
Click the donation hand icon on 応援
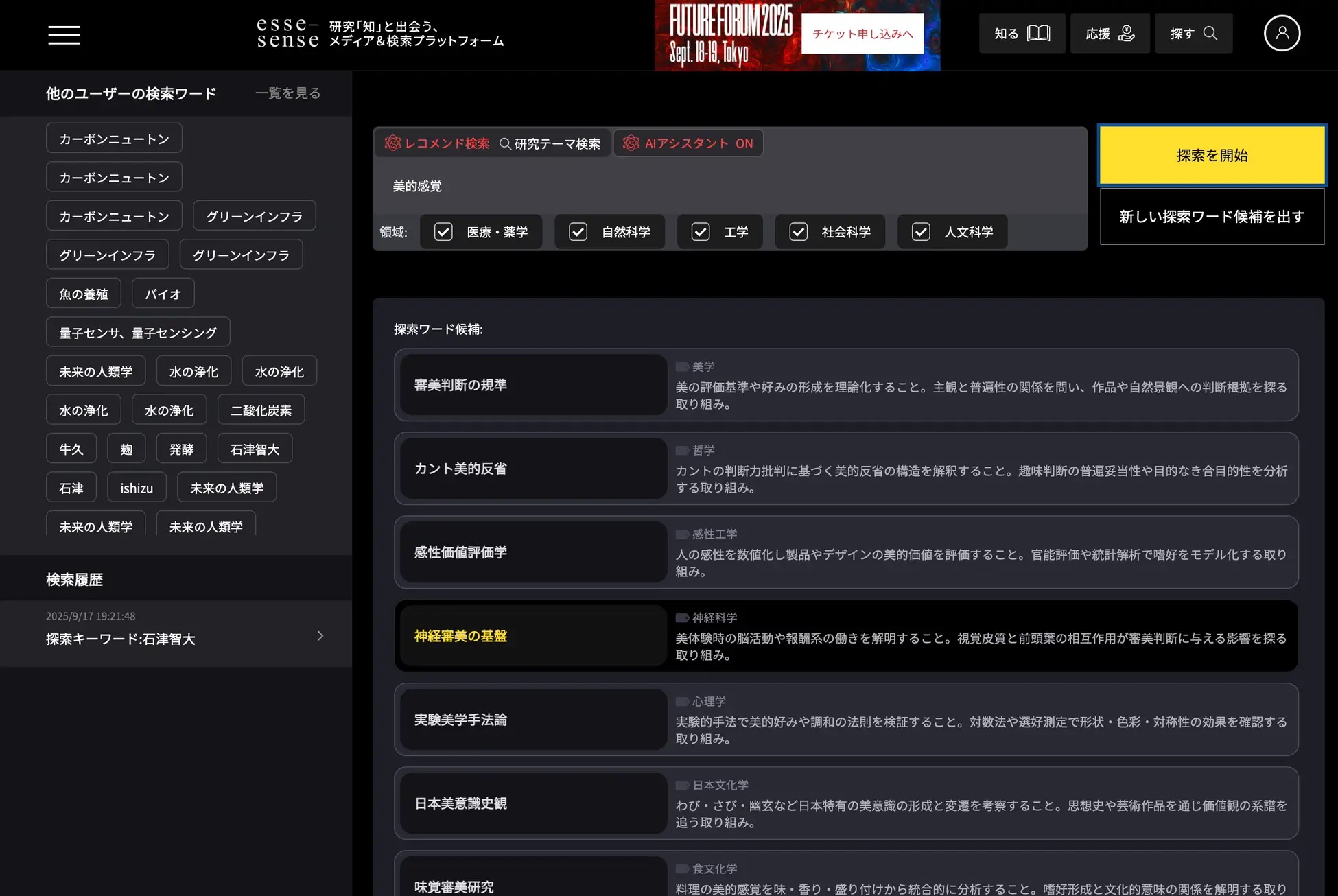click(1127, 33)
